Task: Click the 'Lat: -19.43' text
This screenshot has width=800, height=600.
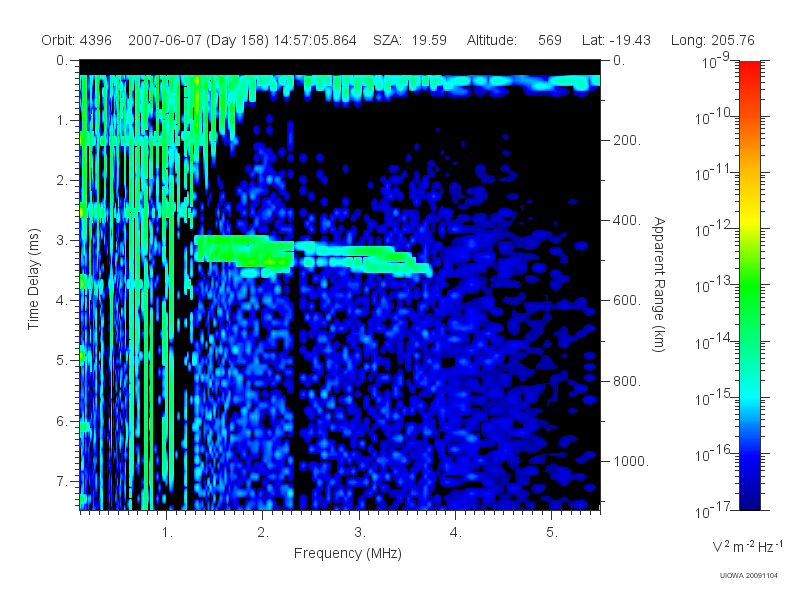Action: [616, 40]
